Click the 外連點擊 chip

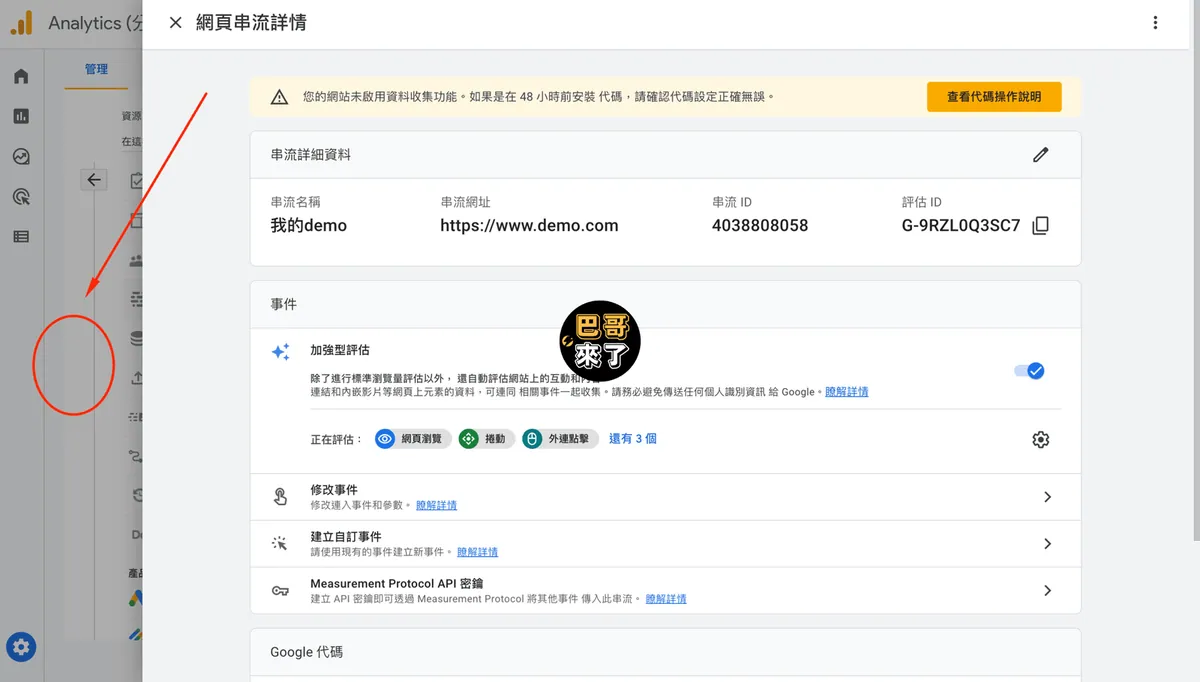tap(561, 439)
